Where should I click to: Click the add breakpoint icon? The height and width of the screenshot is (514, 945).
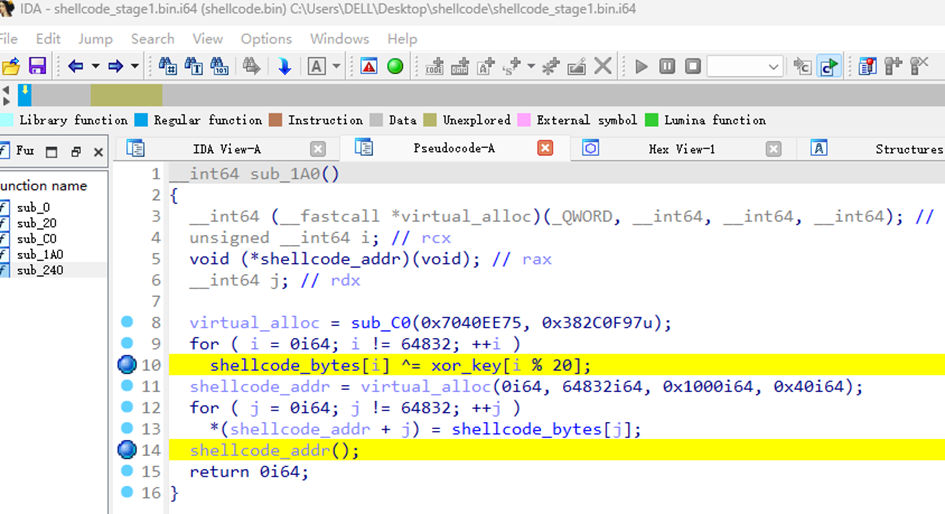click(893, 66)
